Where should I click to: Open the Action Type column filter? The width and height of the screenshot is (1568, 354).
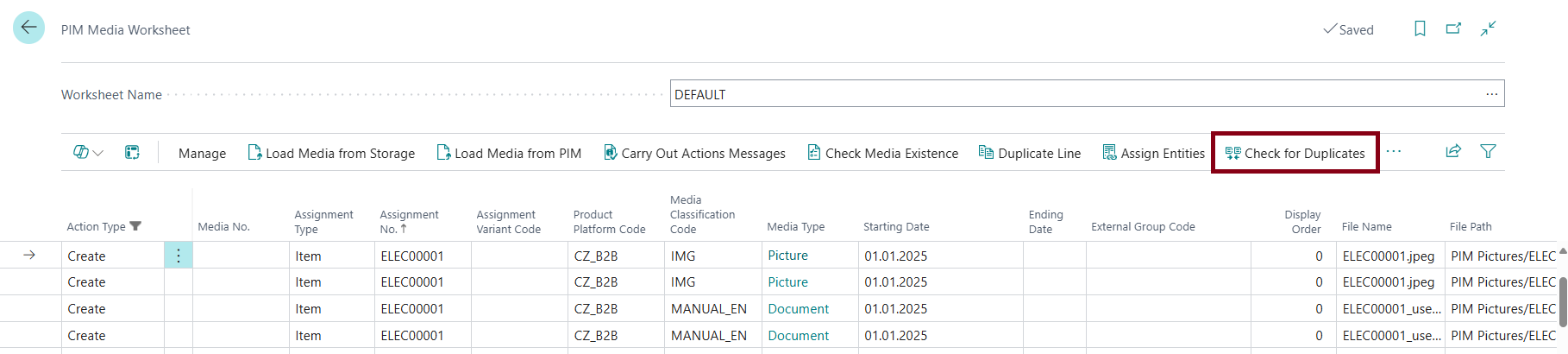tap(135, 226)
